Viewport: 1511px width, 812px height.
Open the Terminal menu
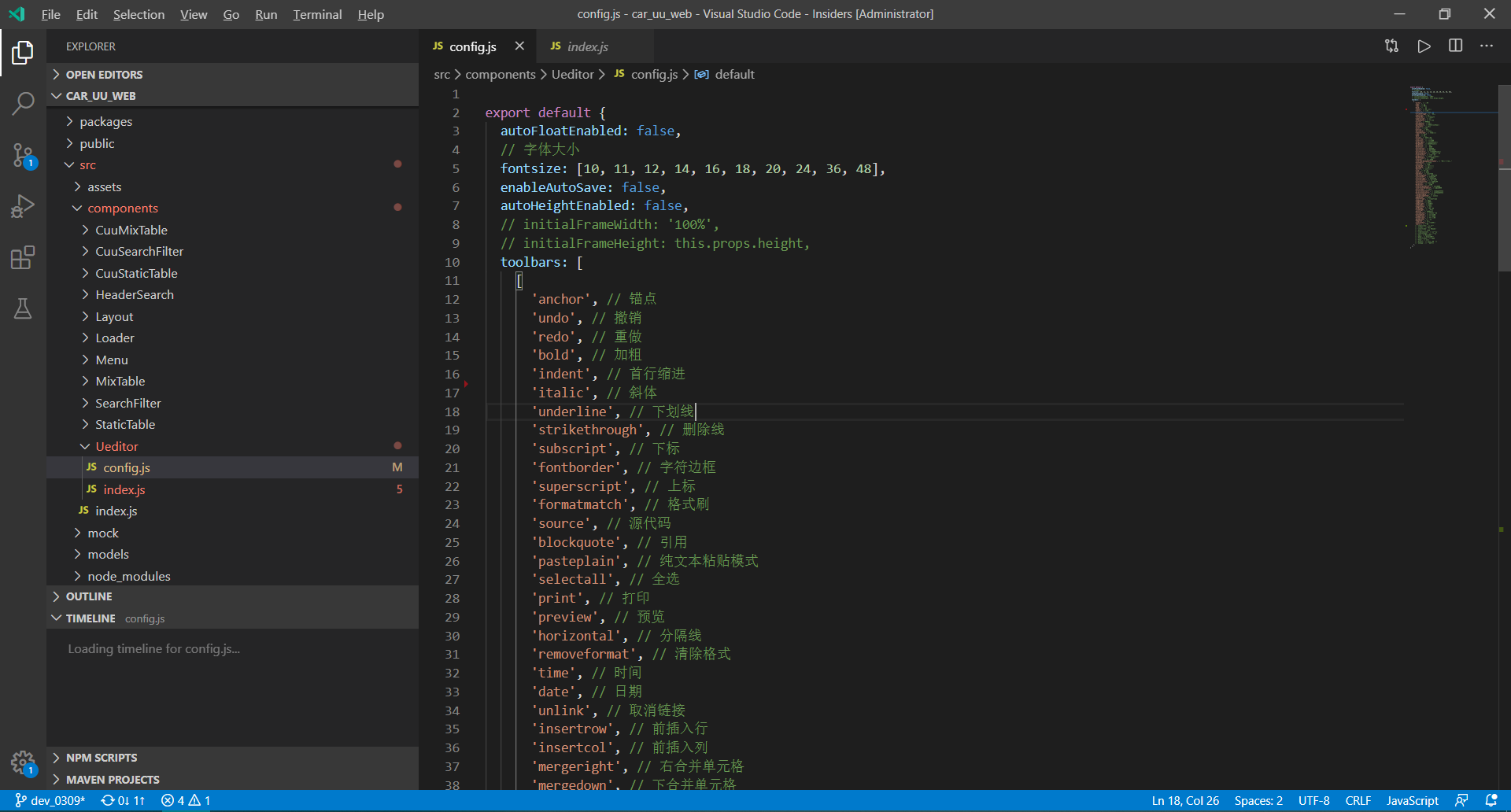coord(317,14)
